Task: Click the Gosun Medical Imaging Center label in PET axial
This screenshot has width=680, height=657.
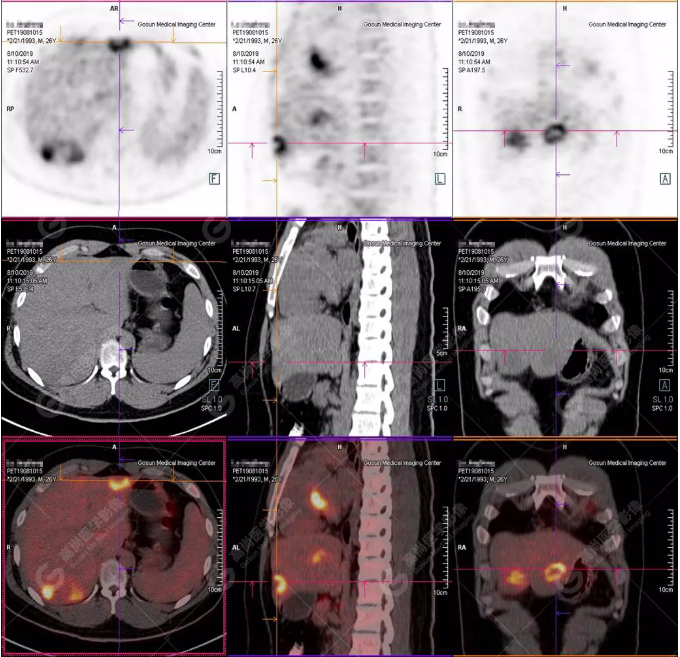Action: pos(176,22)
